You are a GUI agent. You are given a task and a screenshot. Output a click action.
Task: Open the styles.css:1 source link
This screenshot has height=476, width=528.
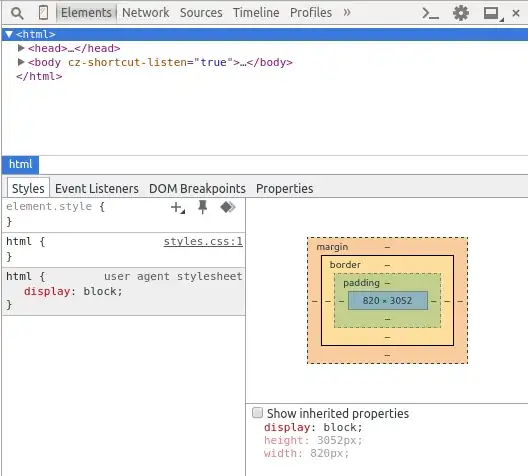tap(203, 241)
